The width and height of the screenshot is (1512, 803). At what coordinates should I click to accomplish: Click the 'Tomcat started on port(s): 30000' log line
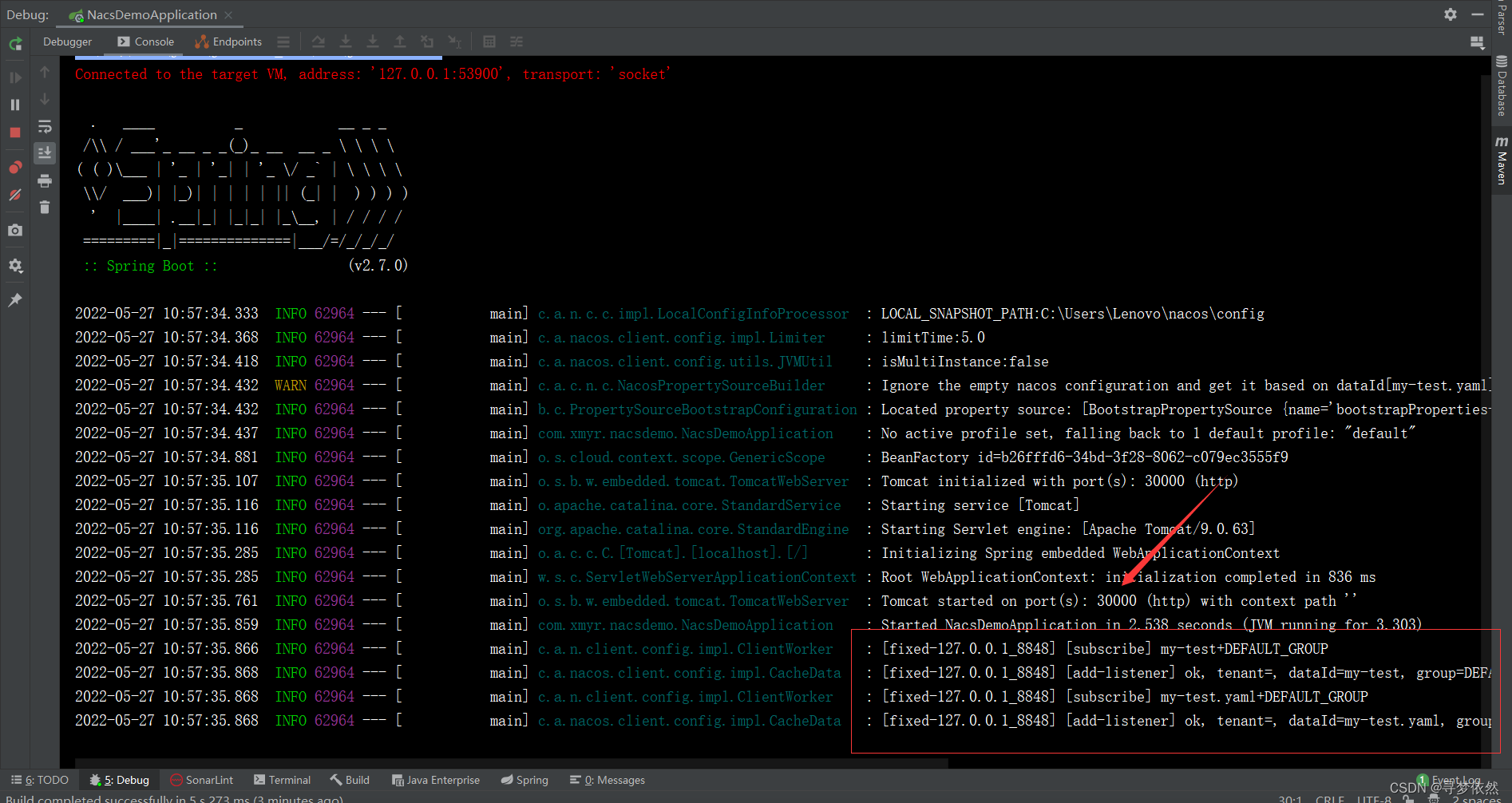pyautogui.click(x=1118, y=600)
